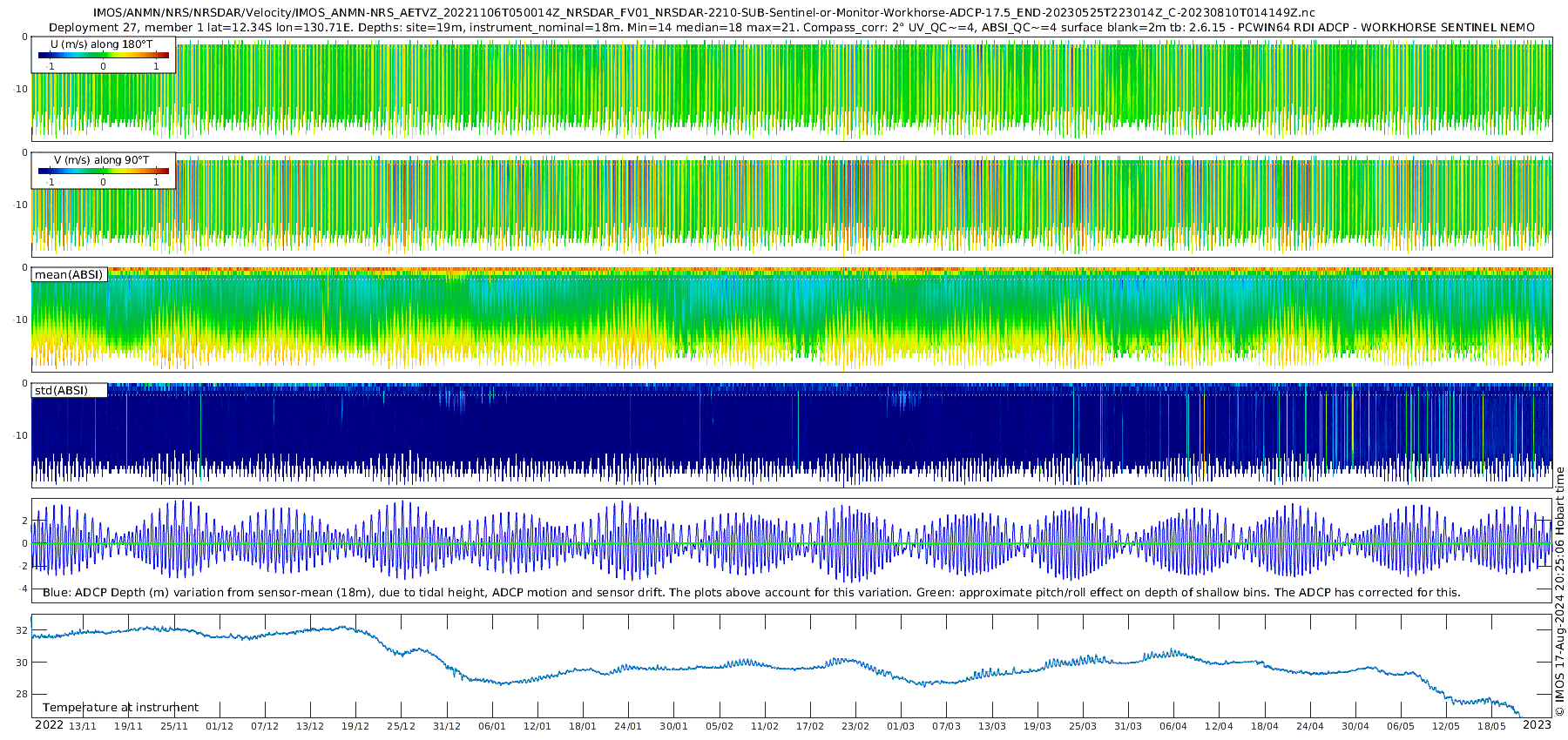Image resolution: width=1568 pixels, height=740 pixels.
Task: Click inside the V velocity plot panel
Action: point(792,205)
